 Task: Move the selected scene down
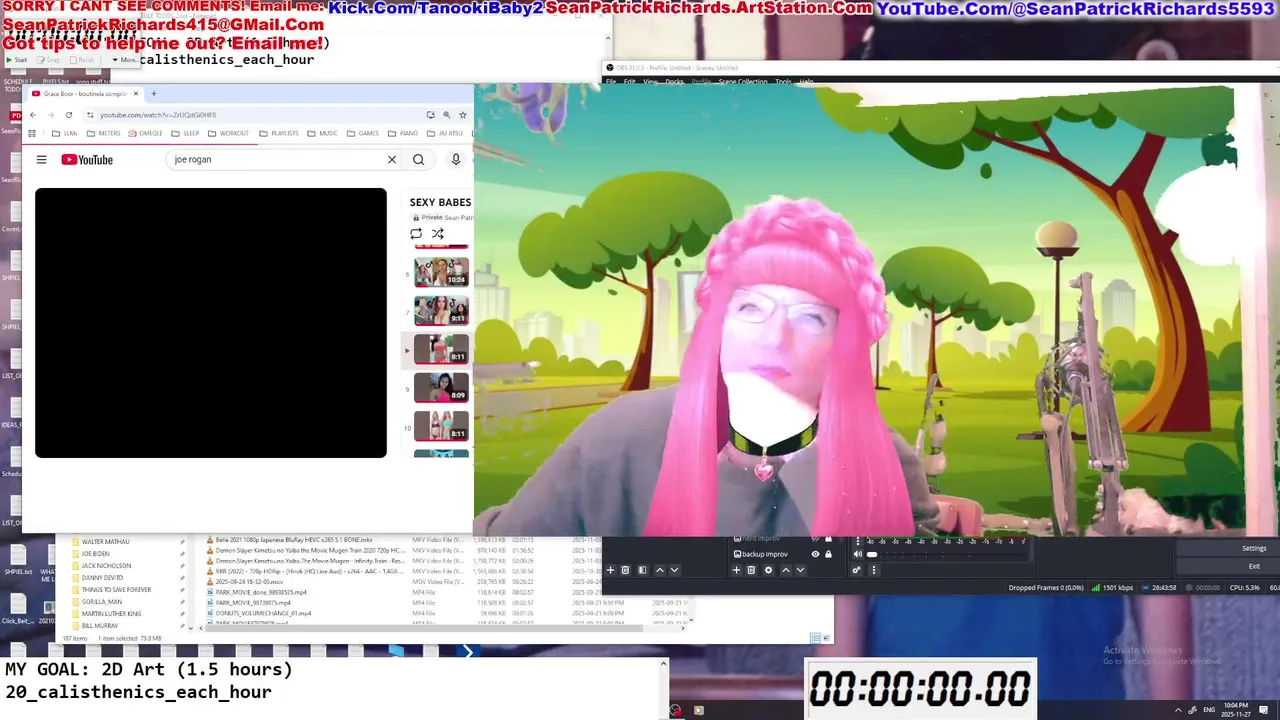[x=674, y=570]
